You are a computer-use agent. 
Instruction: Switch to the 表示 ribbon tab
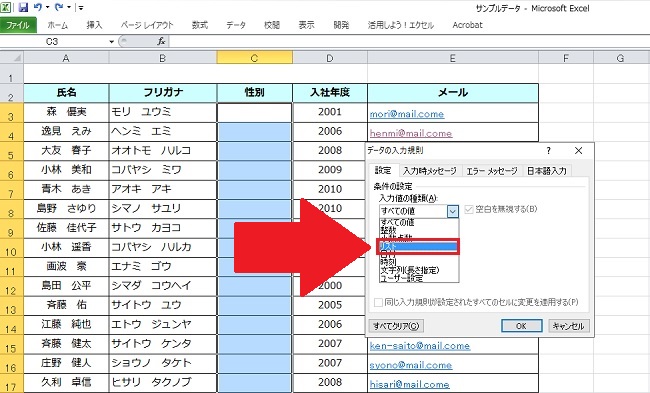pyautogui.click(x=306, y=25)
